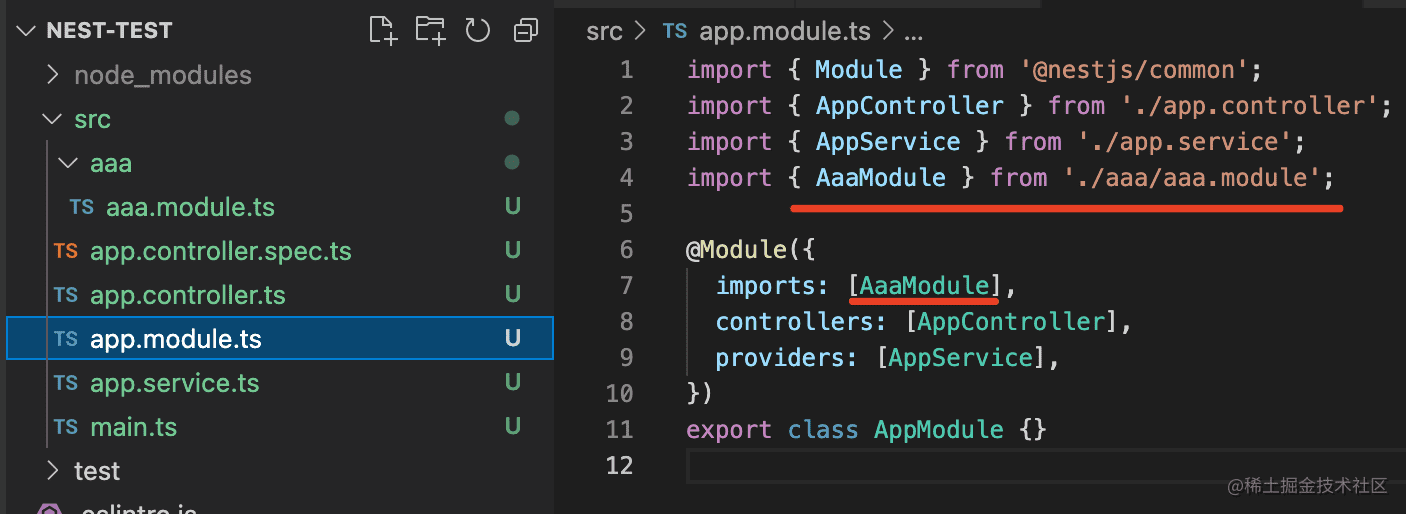Click AaaModule in the imports array
The image size is (1406, 514).
[x=924, y=286]
